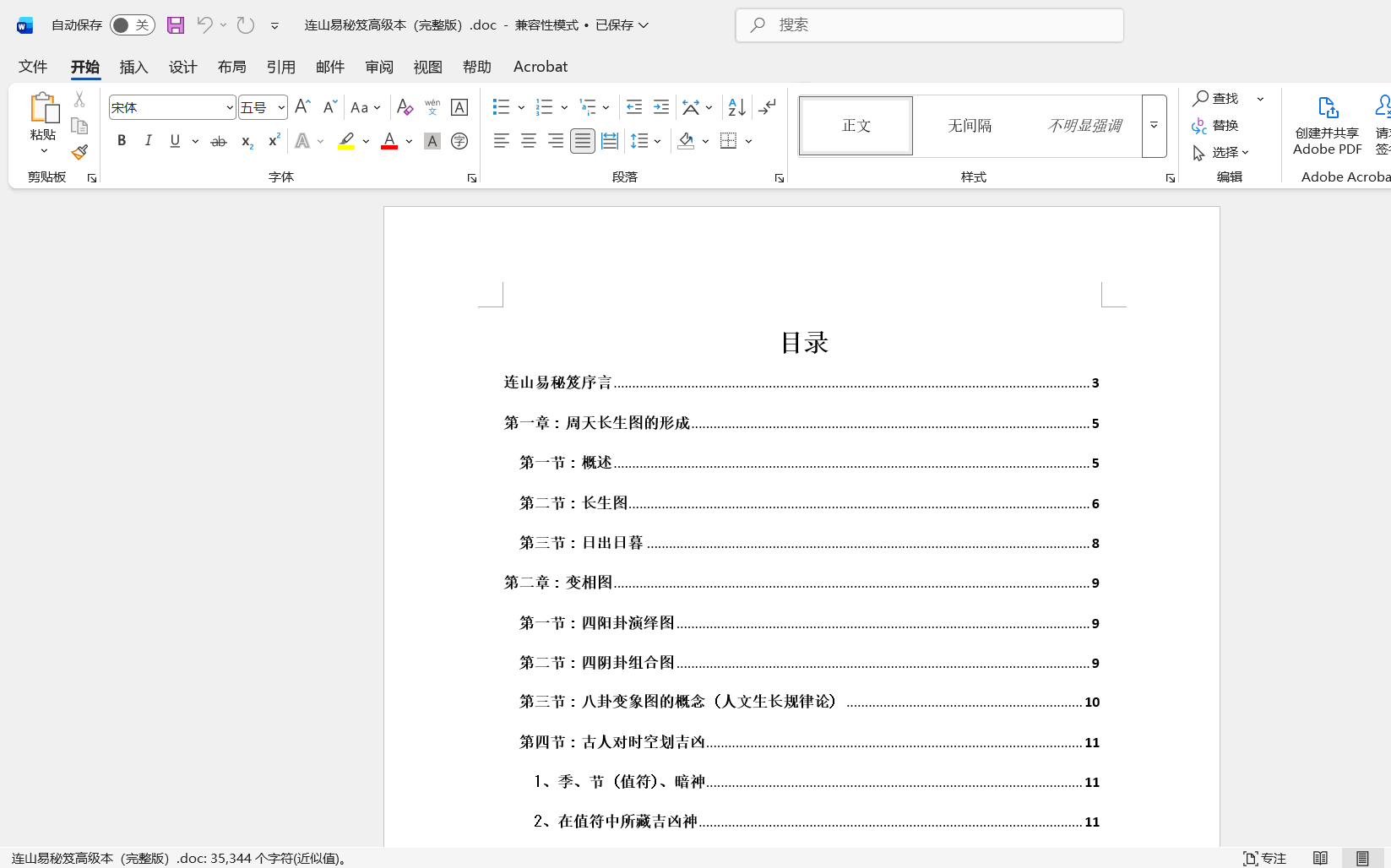Toggle show paragraph marks
The width and height of the screenshot is (1391, 868).
(768, 107)
